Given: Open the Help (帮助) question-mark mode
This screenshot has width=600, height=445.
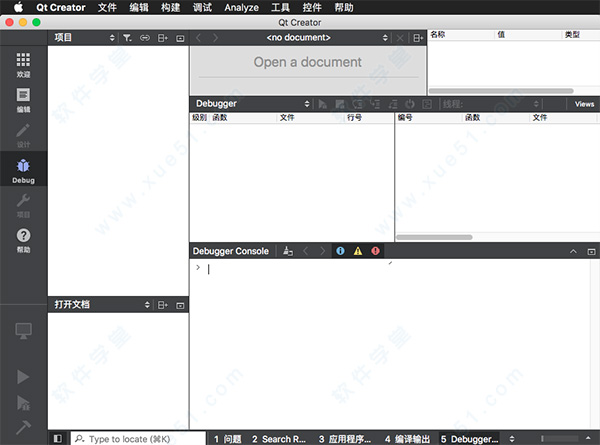Looking at the screenshot, I should pyautogui.click(x=23, y=240).
